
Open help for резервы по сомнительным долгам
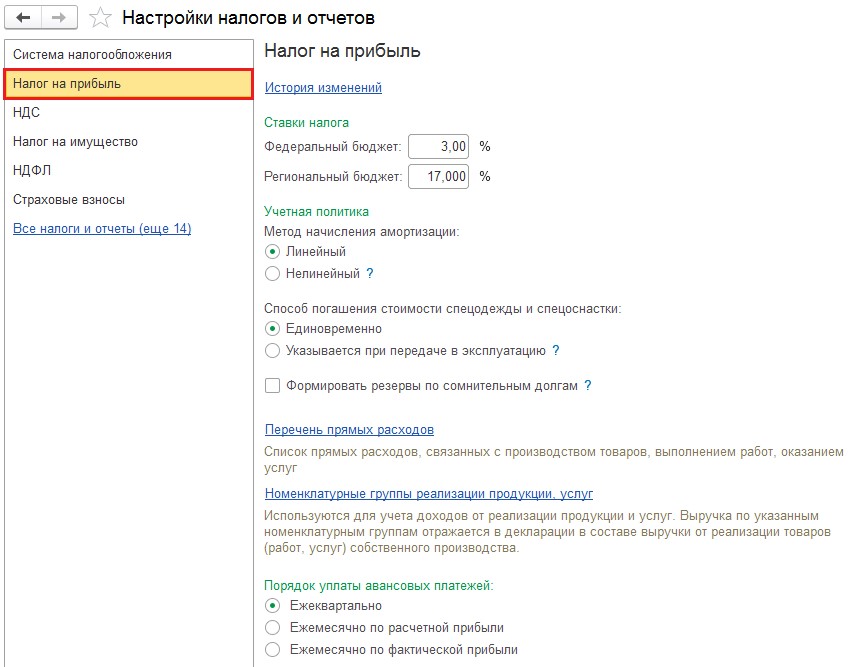coord(588,386)
